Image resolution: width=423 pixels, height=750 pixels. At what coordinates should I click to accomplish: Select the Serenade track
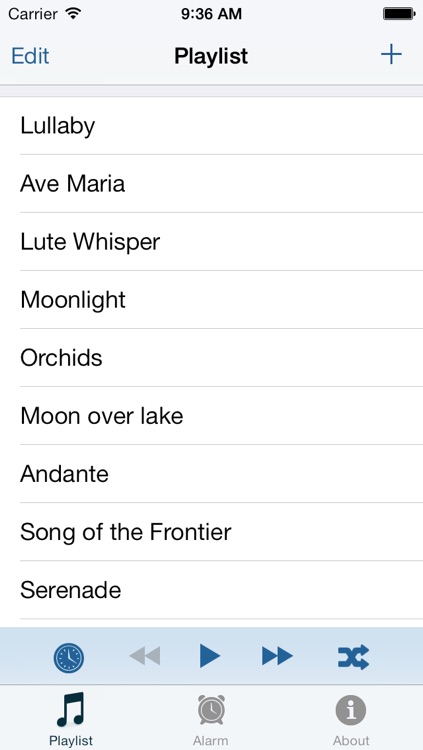tap(212, 590)
